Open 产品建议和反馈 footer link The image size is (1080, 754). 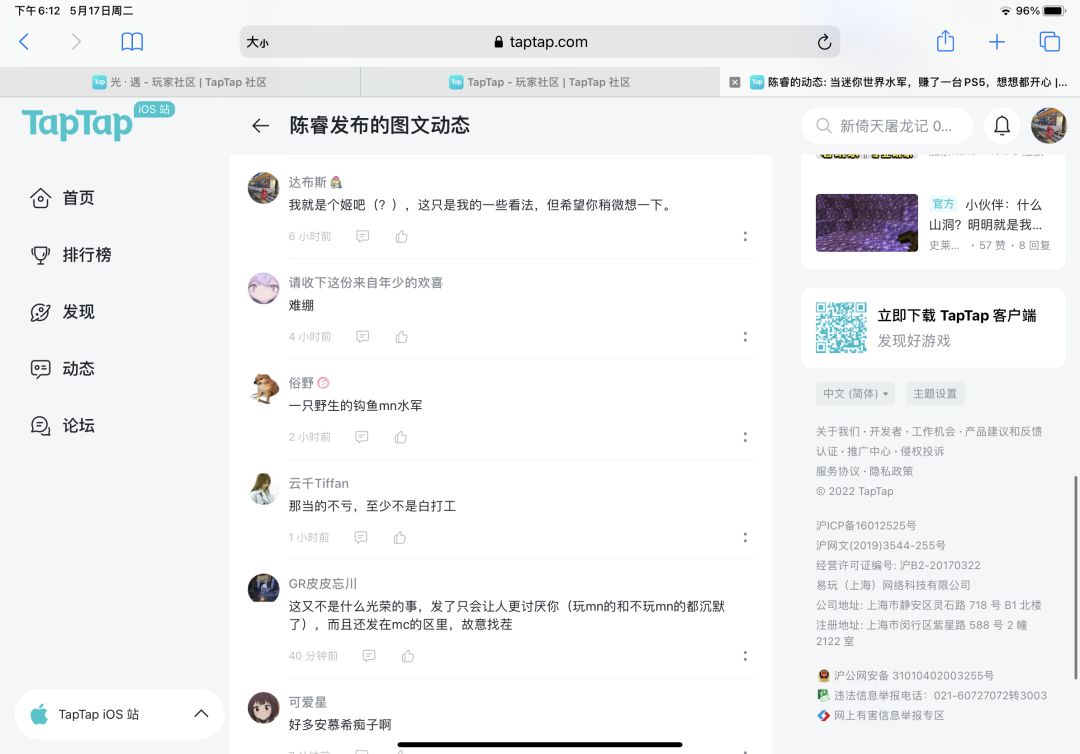click(x=1004, y=432)
